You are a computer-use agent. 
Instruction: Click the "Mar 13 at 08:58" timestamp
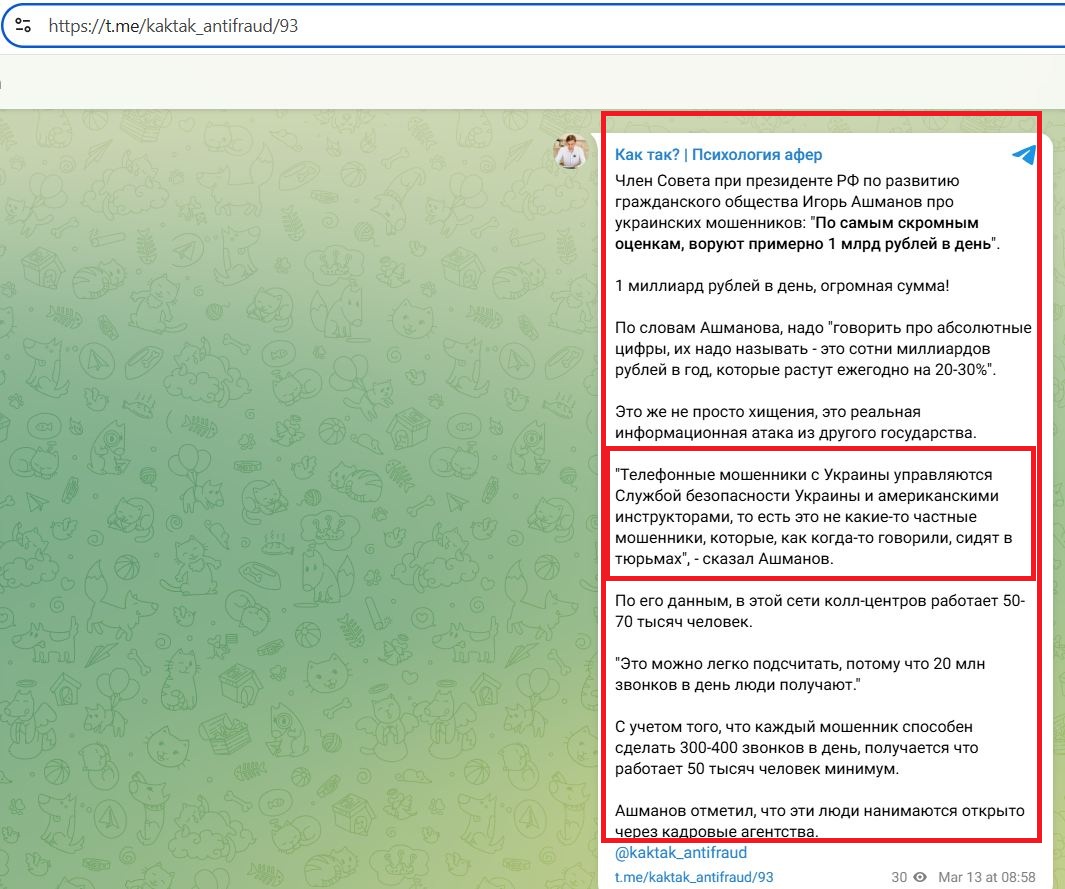pos(986,877)
